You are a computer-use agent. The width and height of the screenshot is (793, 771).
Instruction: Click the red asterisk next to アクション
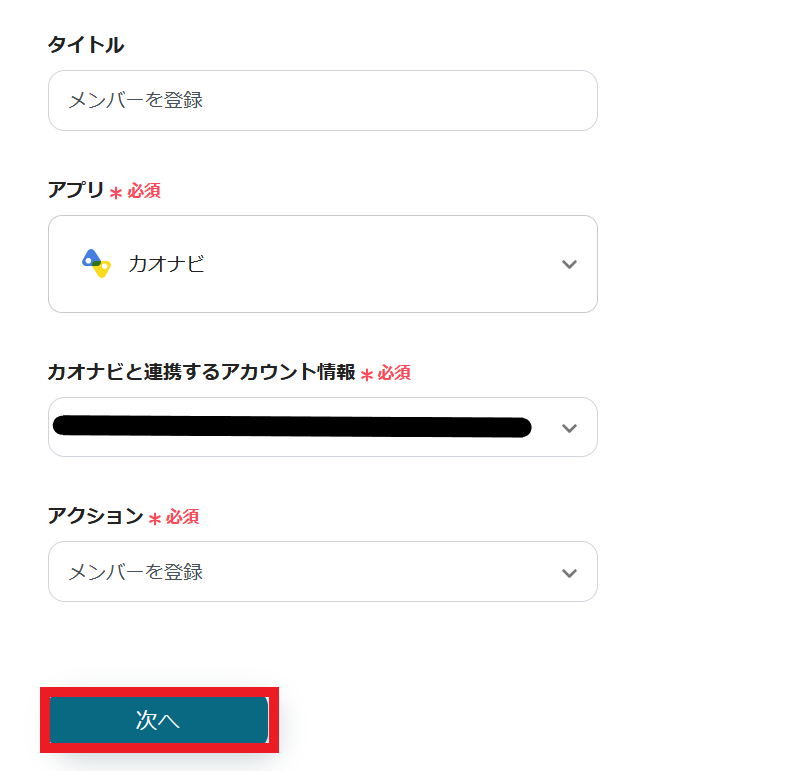pyautogui.click(x=155, y=519)
